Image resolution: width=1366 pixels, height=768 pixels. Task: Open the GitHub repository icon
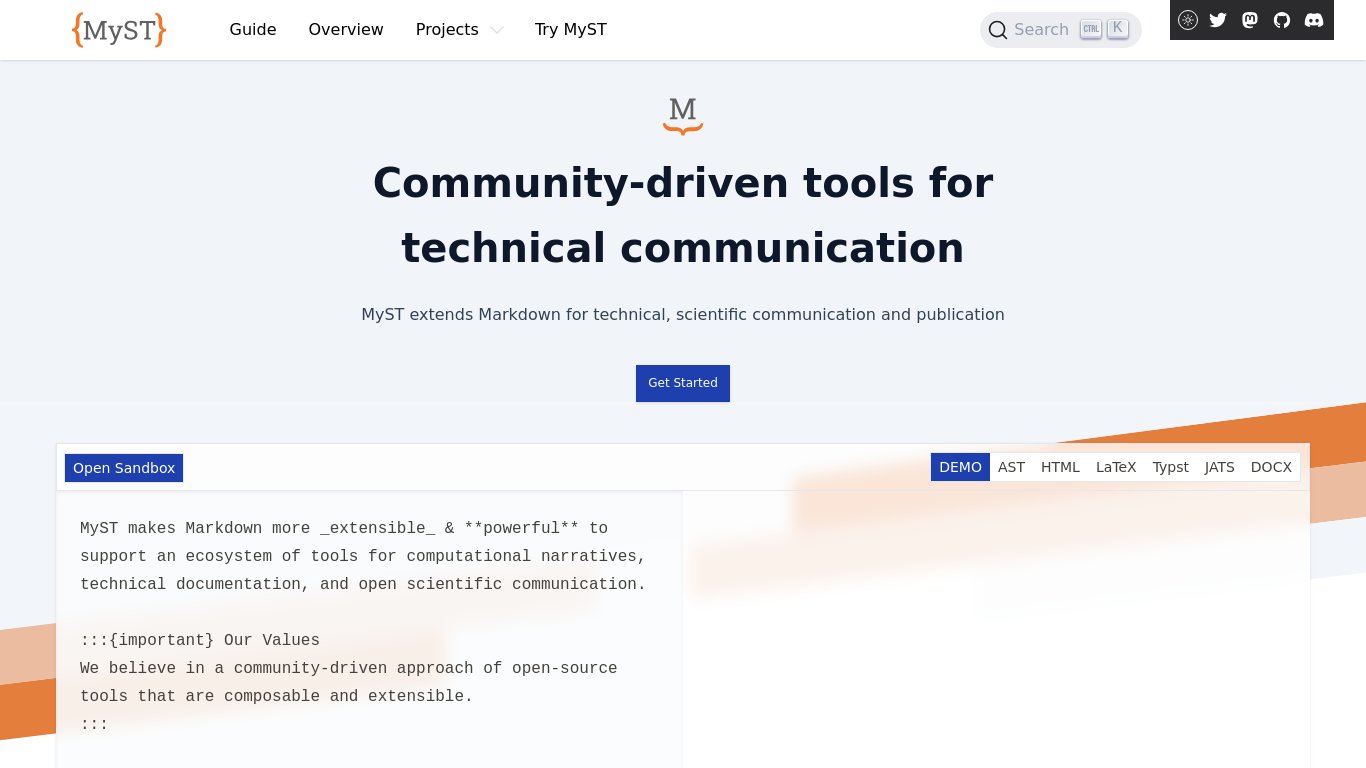(x=1282, y=20)
